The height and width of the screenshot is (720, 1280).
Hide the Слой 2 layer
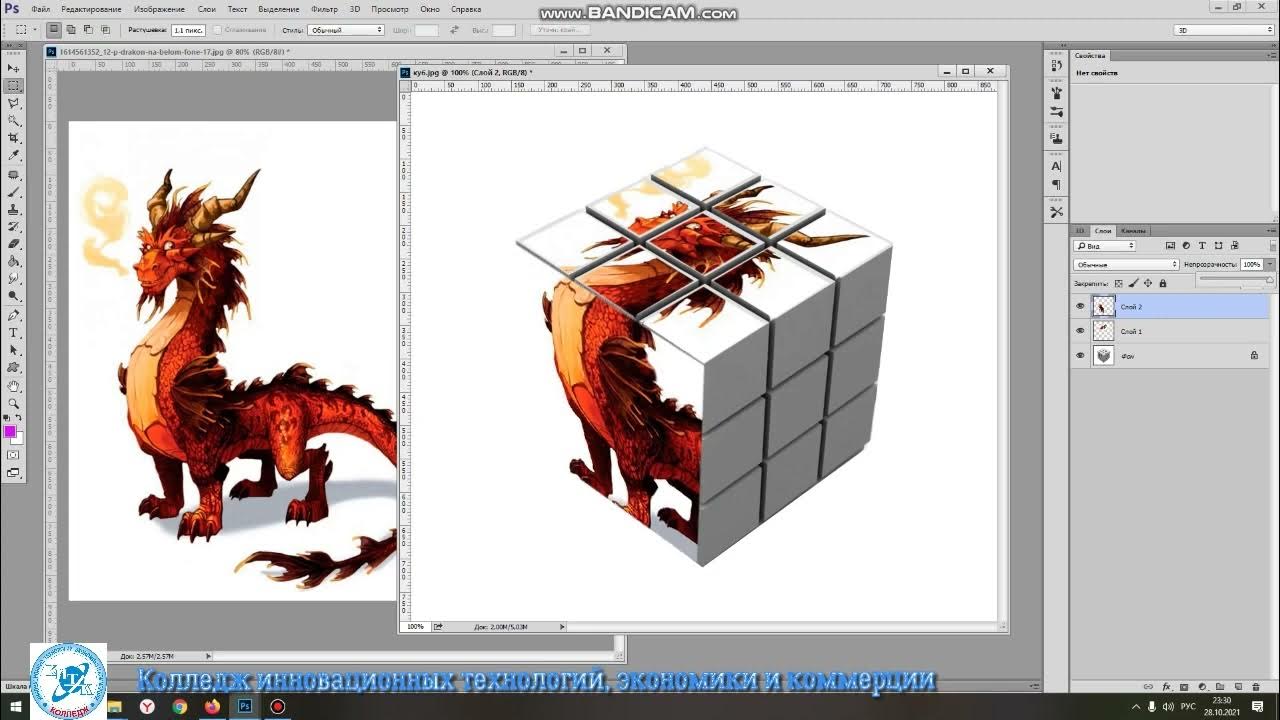[x=1080, y=307]
